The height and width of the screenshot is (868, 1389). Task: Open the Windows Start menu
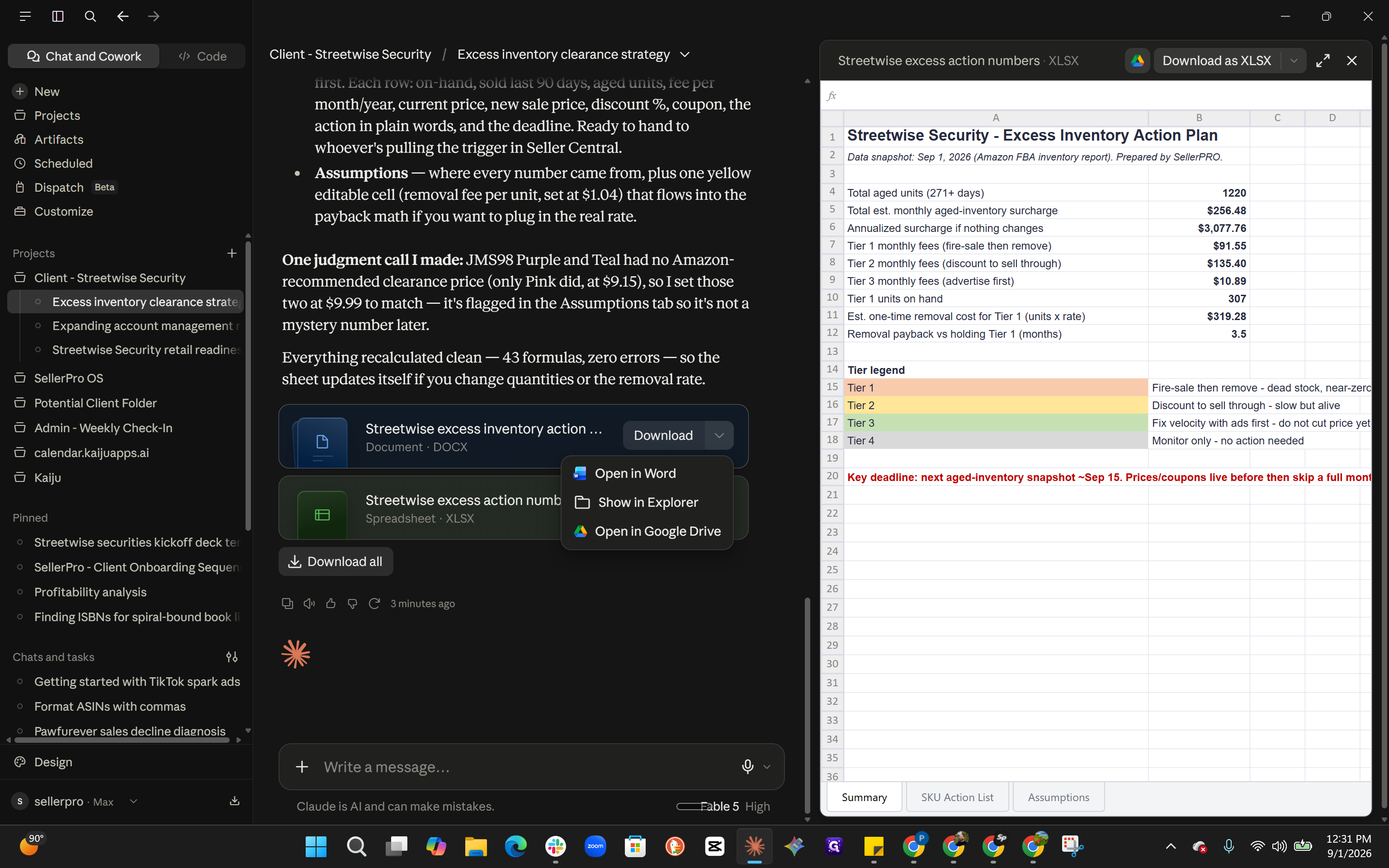(x=316, y=846)
